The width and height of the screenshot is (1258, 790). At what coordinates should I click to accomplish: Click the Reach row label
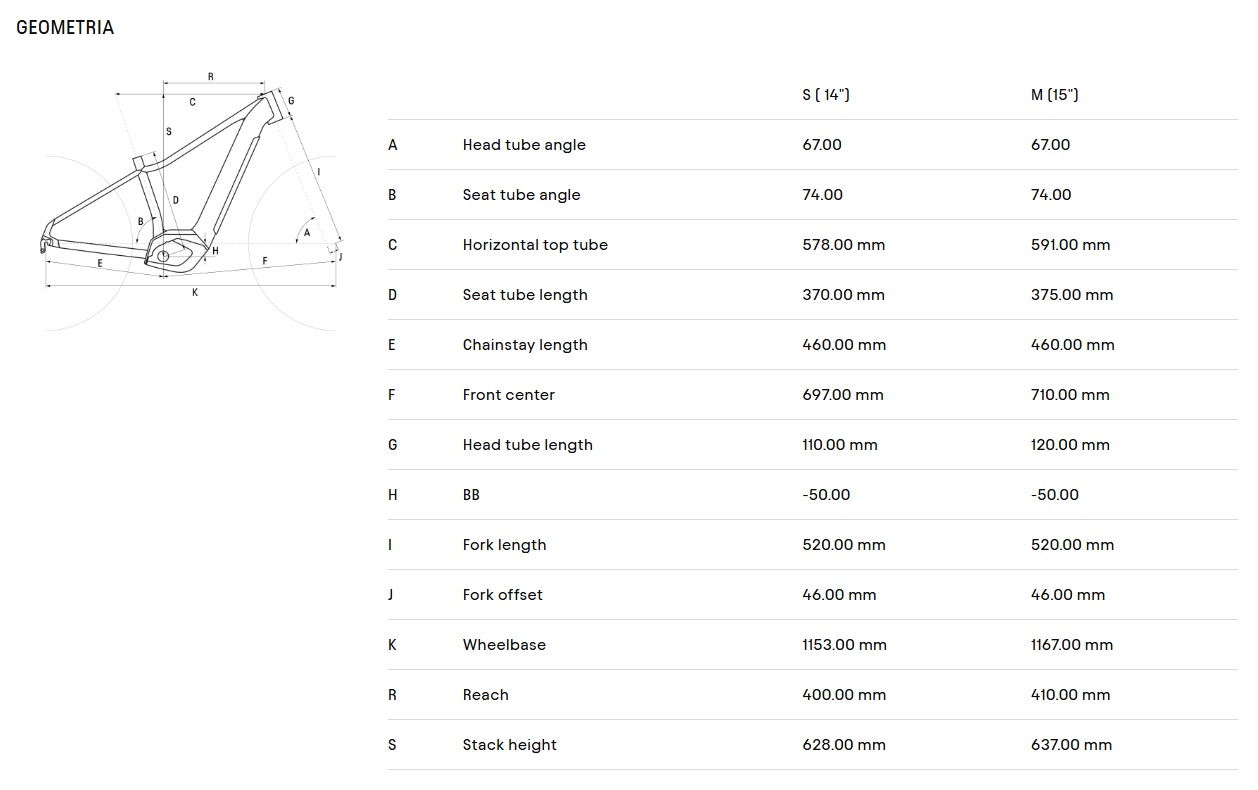(485, 695)
